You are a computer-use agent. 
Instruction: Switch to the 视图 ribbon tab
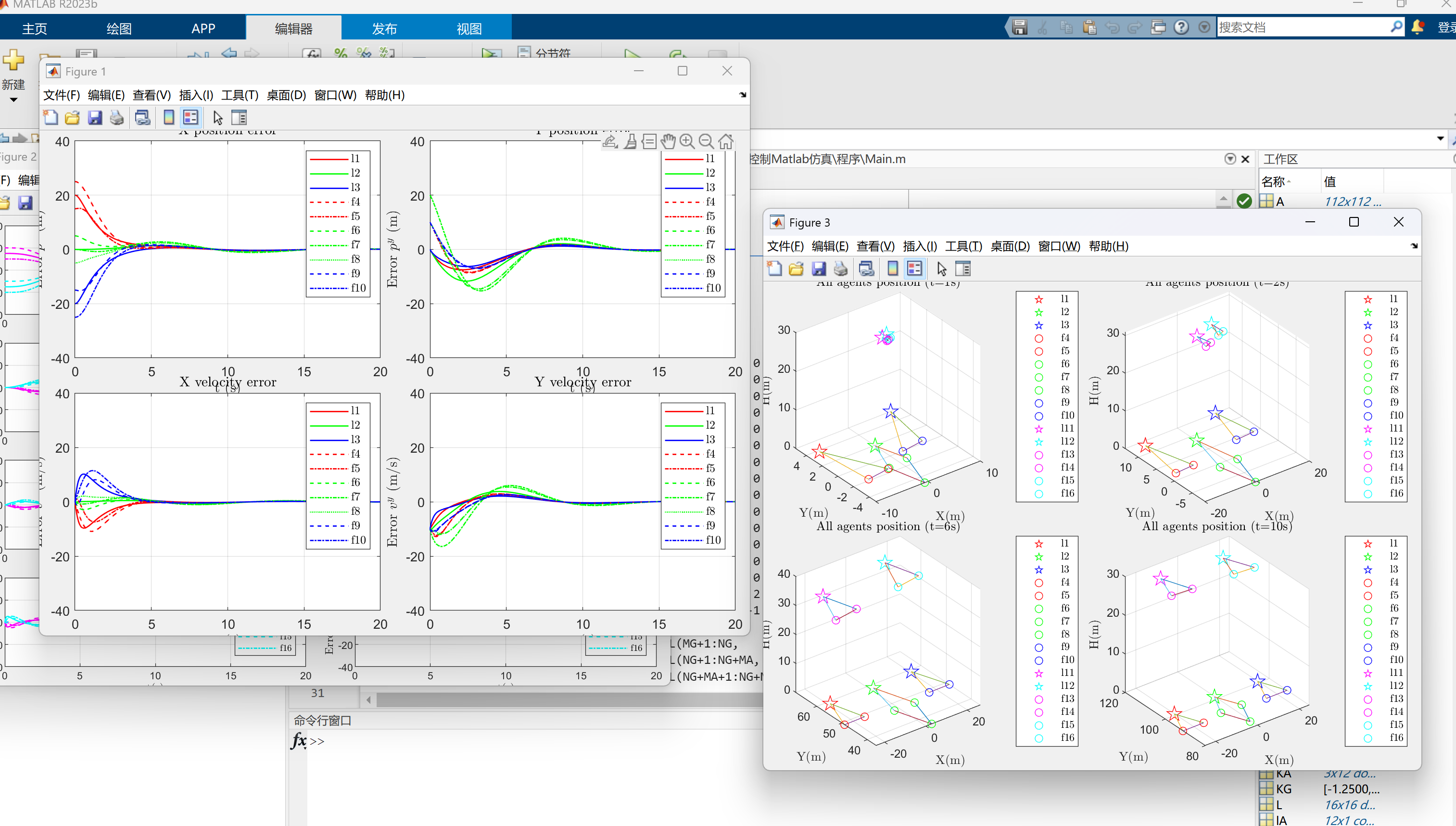coord(469,28)
